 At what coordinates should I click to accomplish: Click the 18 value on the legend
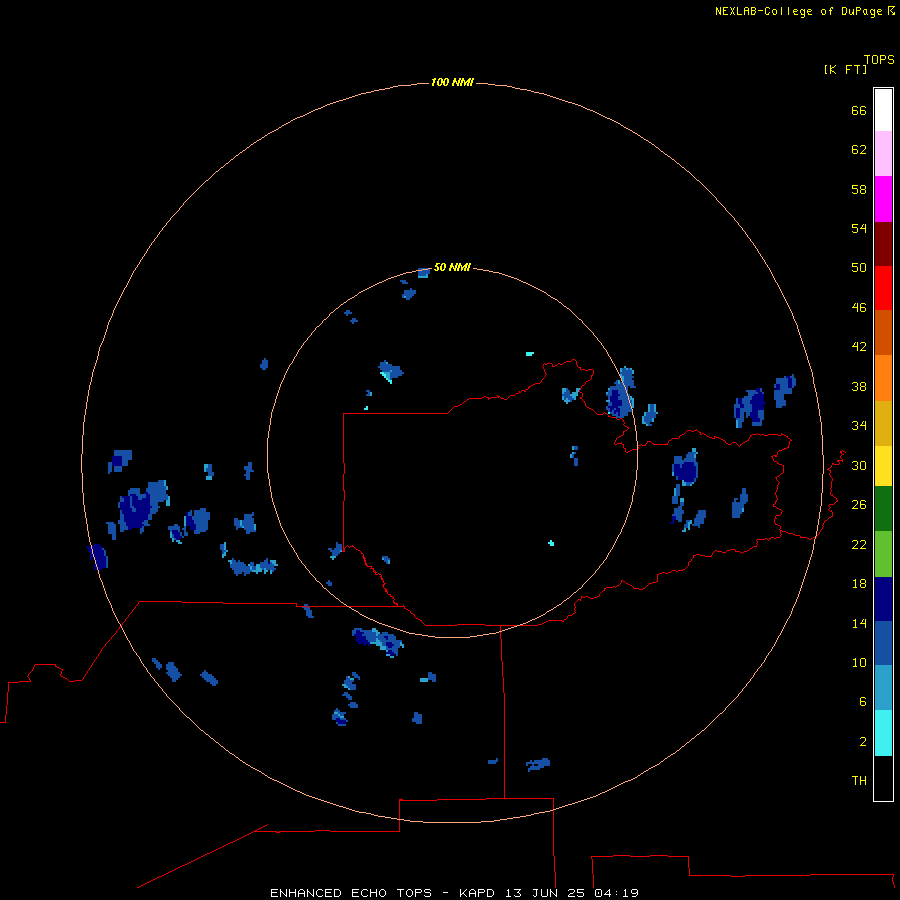pyautogui.click(x=859, y=584)
